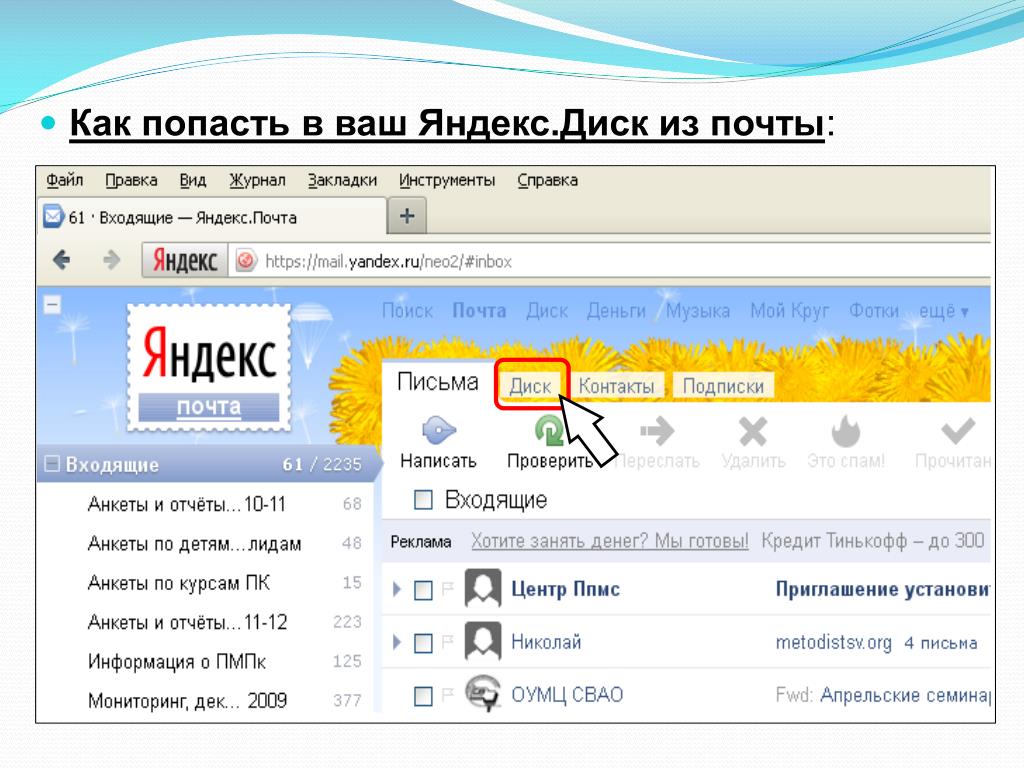The height and width of the screenshot is (768, 1024).
Task: Switch to the Диск tab
Action: [x=530, y=386]
